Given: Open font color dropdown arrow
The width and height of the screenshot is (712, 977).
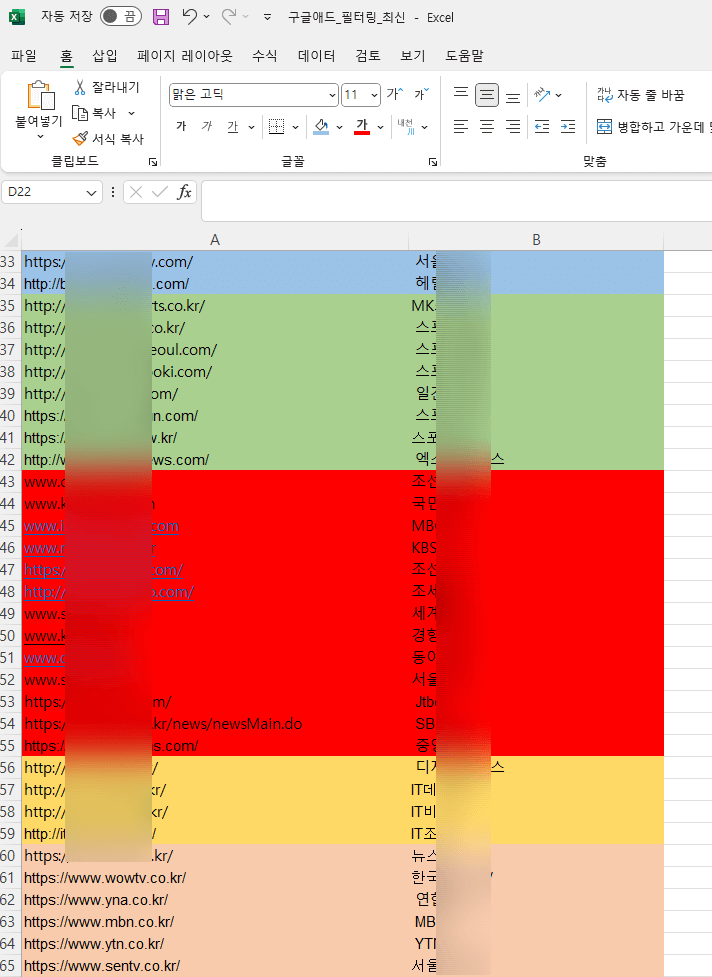Looking at the screenshot, I should tap(381, 127).
